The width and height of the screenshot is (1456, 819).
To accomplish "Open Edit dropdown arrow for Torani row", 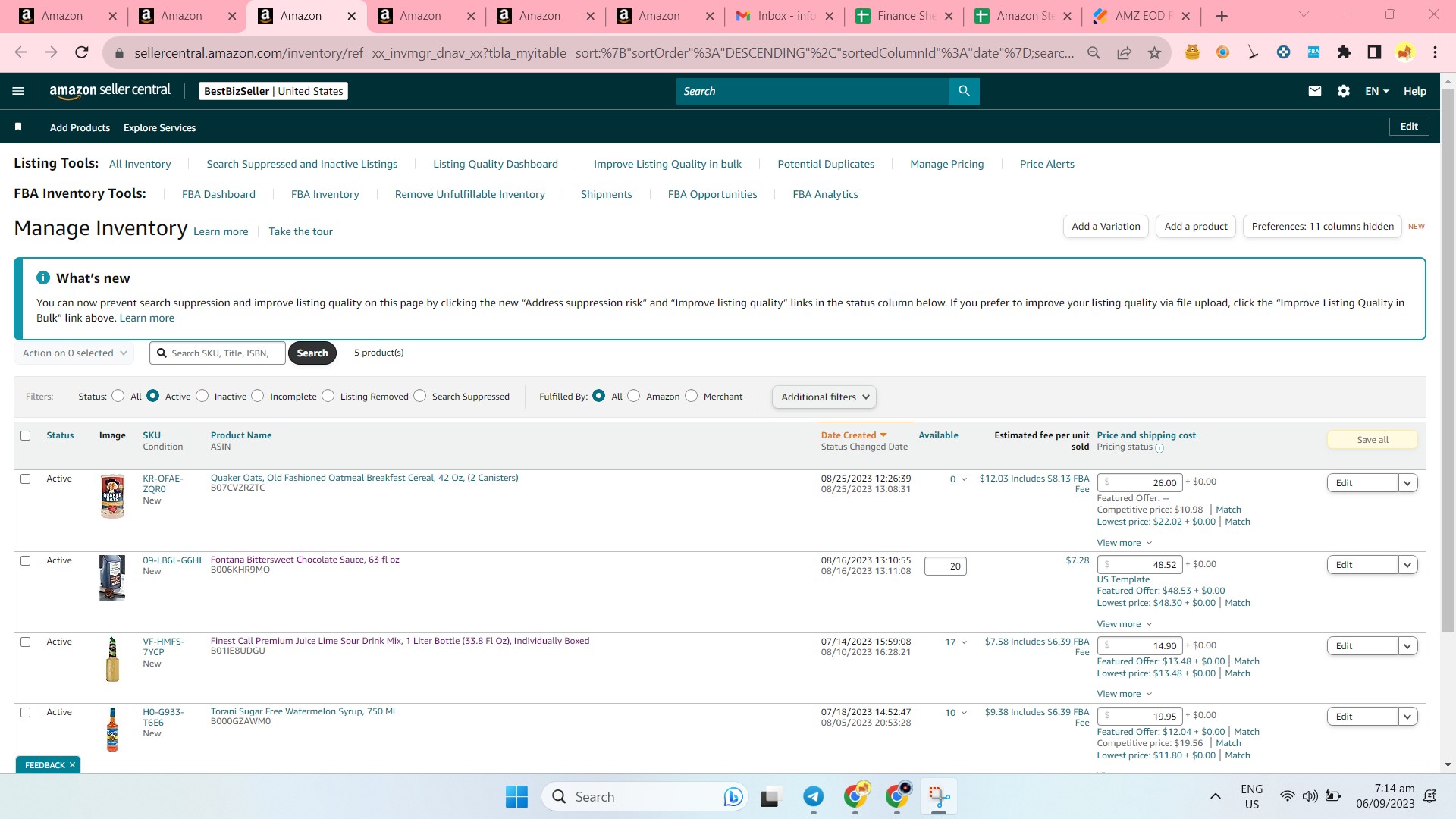I will coord(1408,717).
